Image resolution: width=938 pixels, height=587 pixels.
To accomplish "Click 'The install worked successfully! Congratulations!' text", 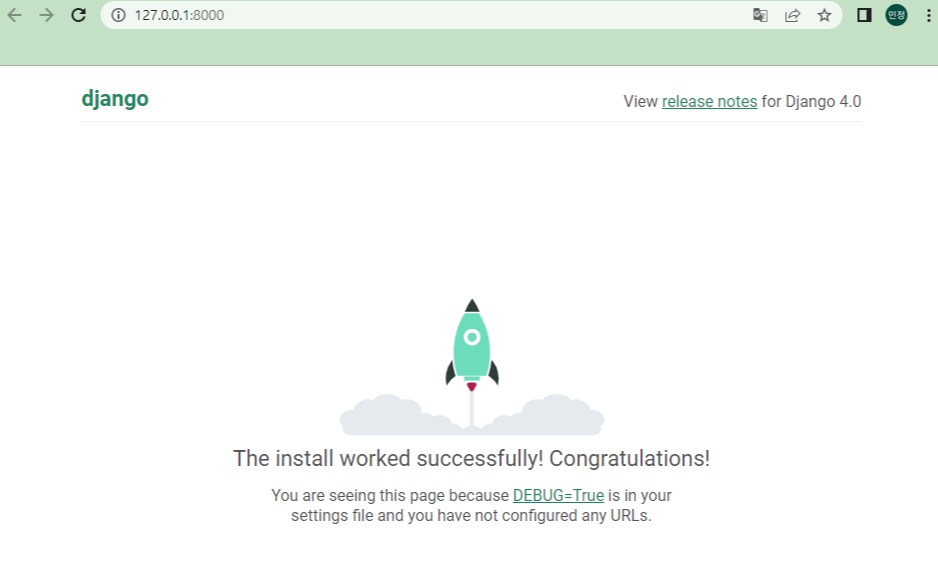I will [x=471, y=458].
